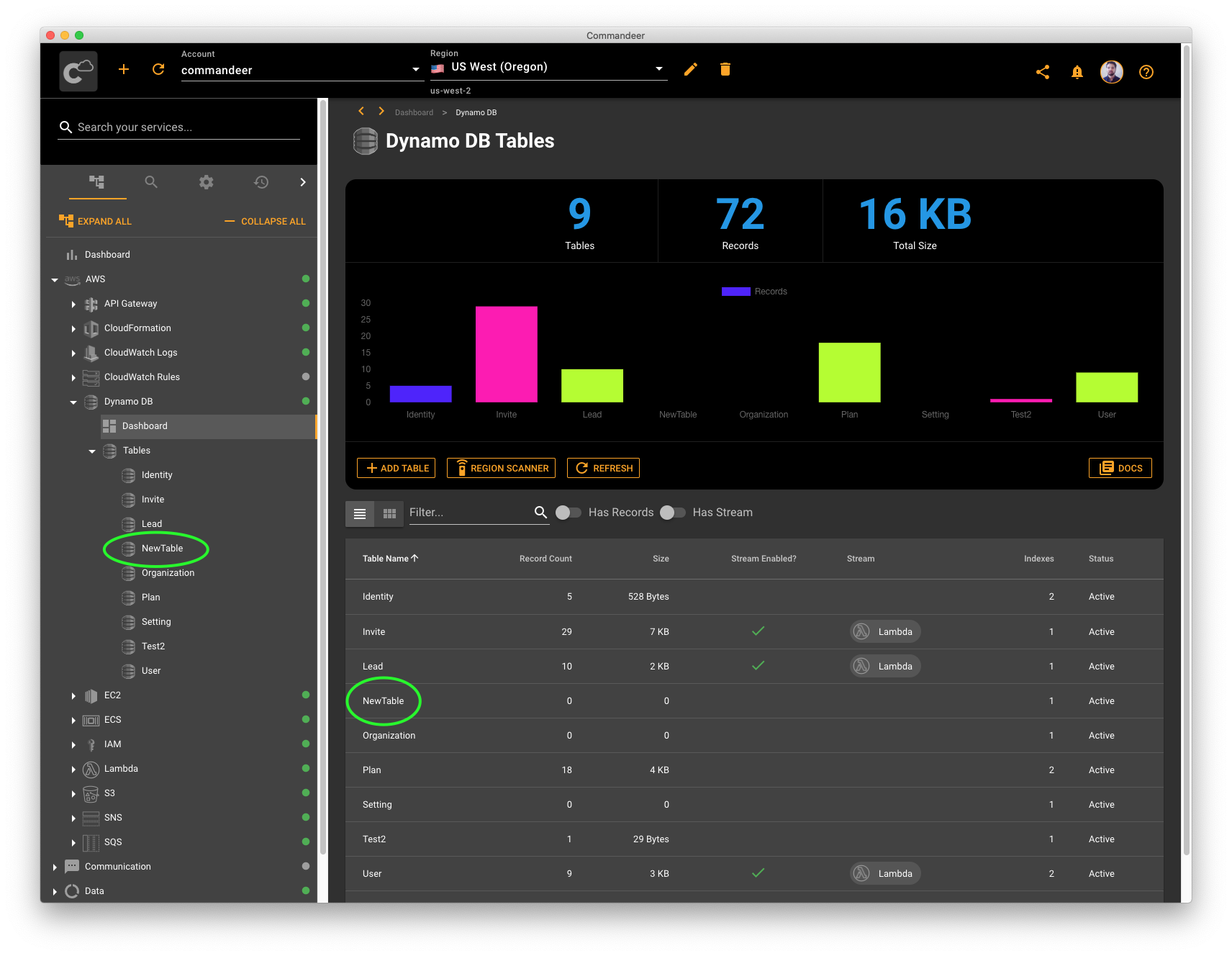Delete using the trash icon in top bar
Screen dimensions: 1232x956
click(x=725, y=69)
